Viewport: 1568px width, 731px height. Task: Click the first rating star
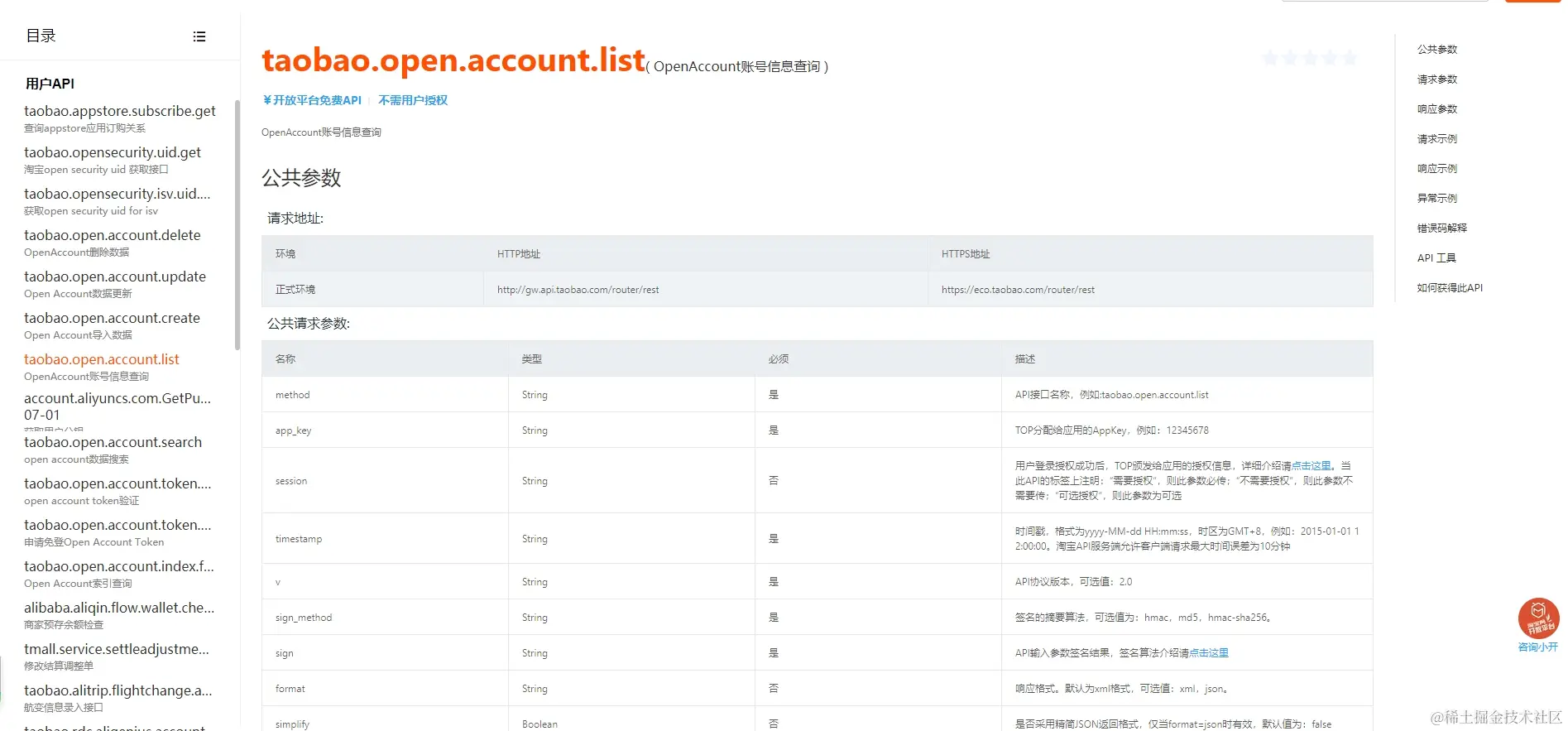(1270, 58)
